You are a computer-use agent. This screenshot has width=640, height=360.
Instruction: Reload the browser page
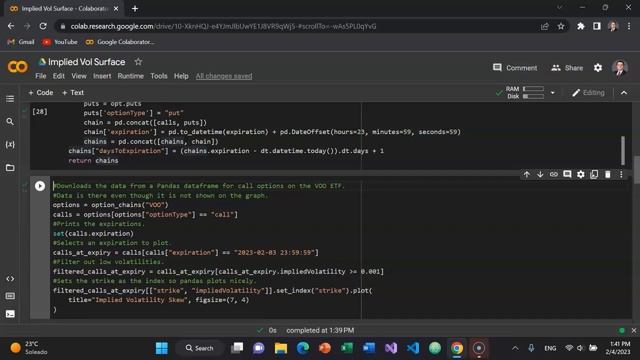click(x=43, y=26)
